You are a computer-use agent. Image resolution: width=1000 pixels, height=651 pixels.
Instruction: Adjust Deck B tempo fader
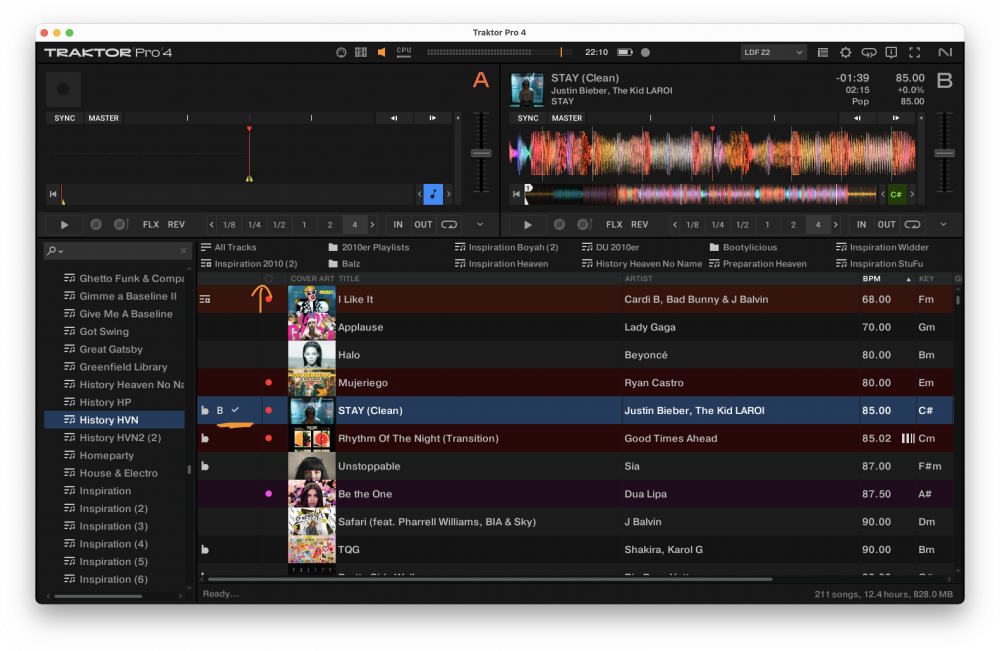(944, 153)
